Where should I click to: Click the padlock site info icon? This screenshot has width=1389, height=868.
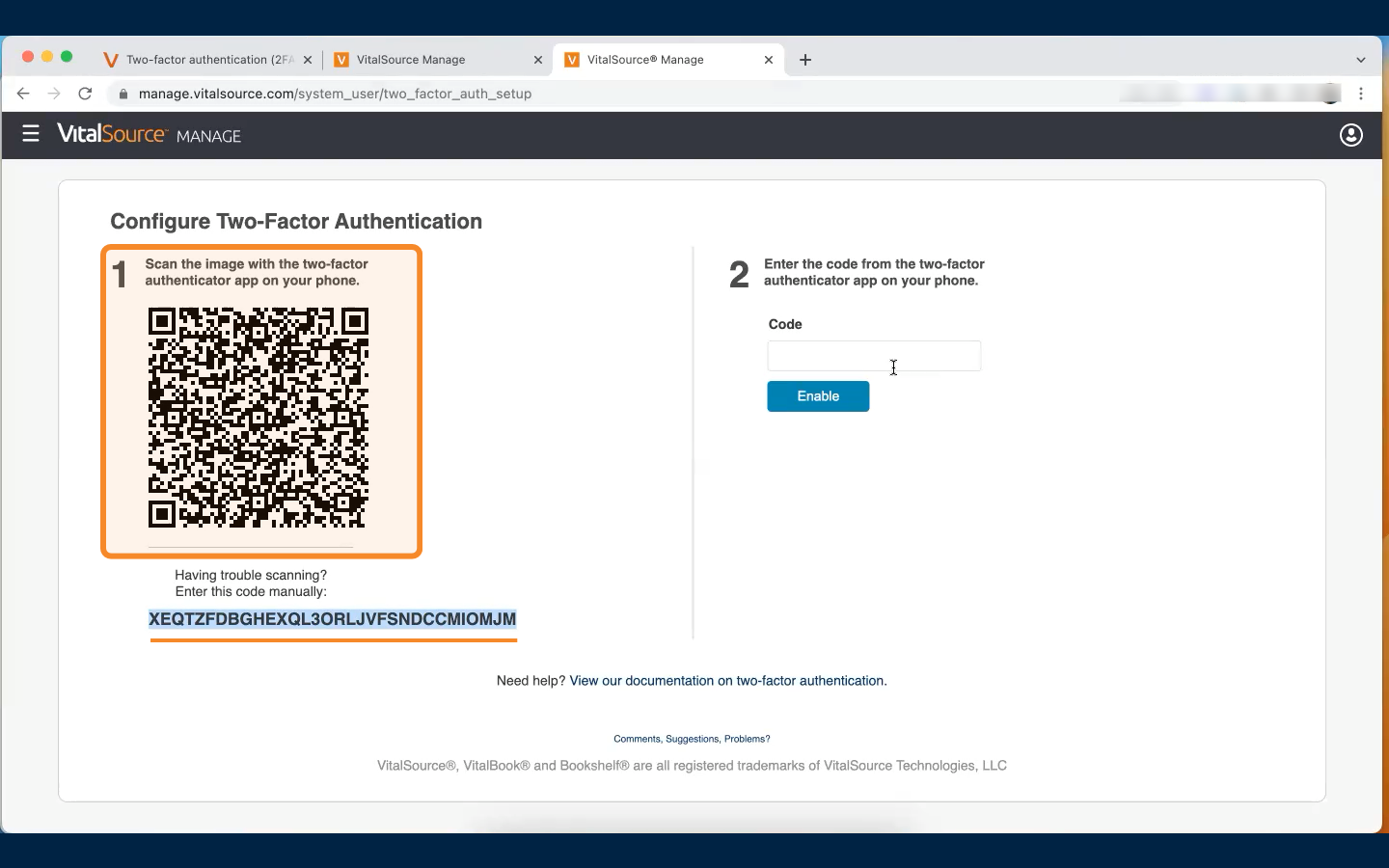(x=123, y=94)
